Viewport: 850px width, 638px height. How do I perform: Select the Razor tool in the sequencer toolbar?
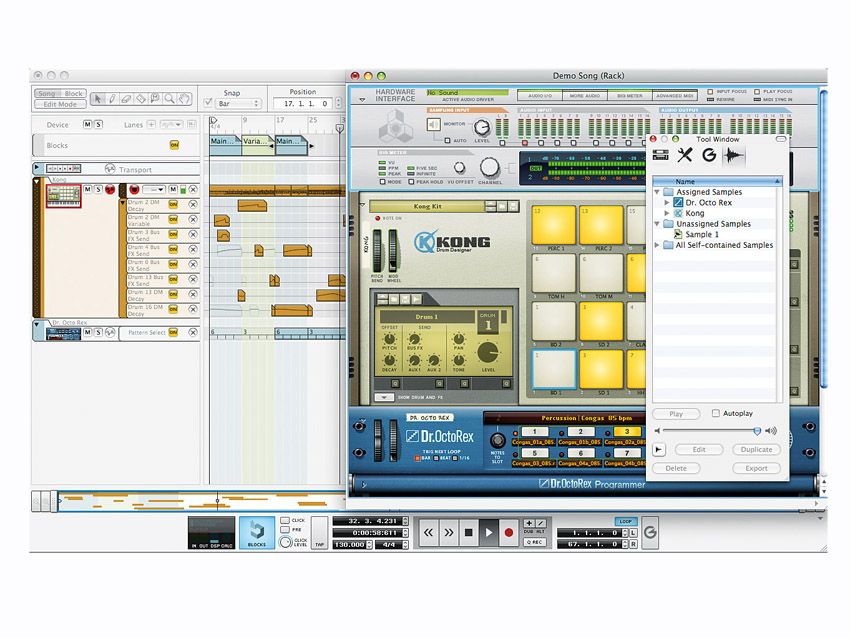click(140, 98)
